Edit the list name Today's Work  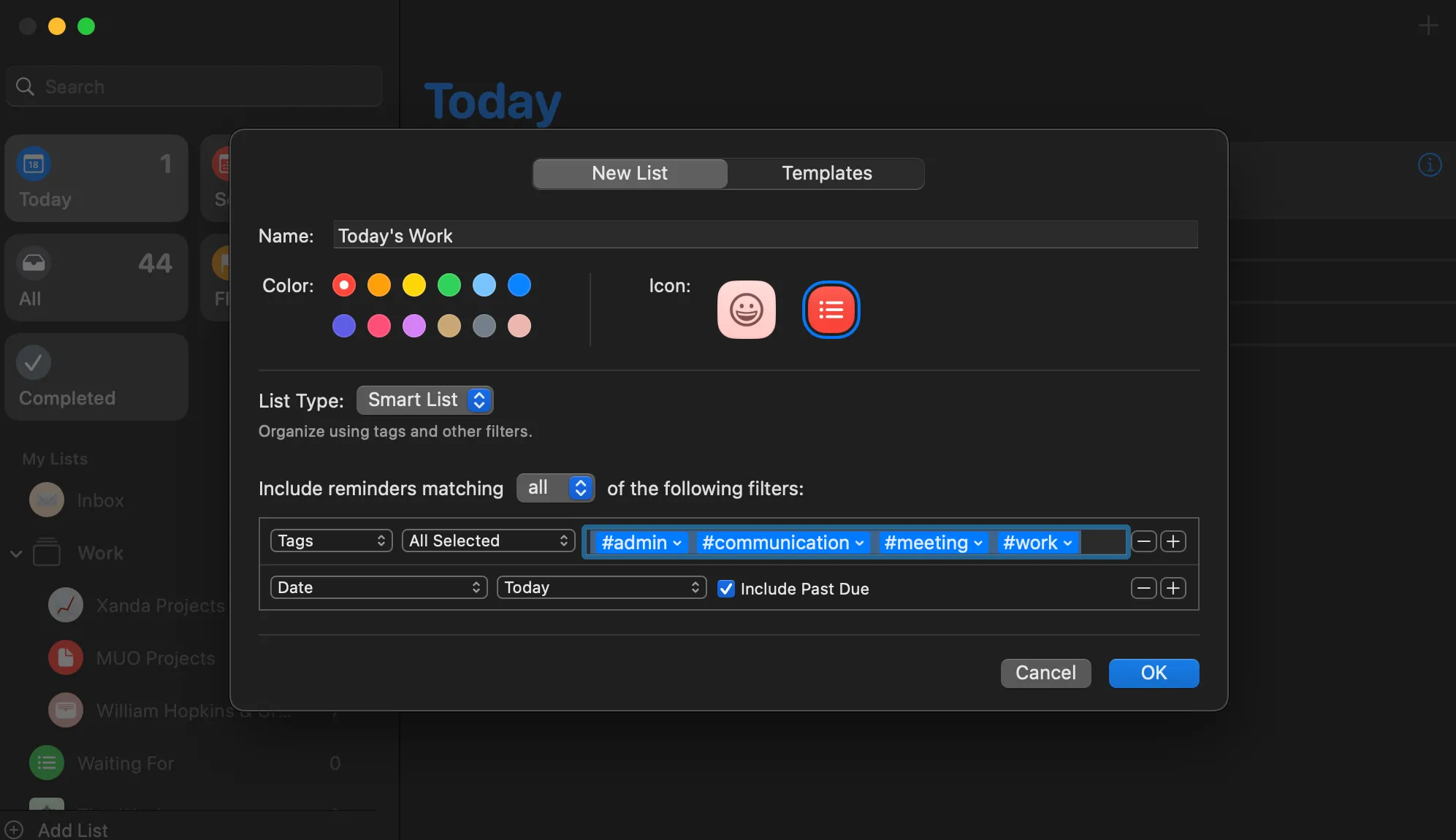pyautogui.click(x=766, y=235)
